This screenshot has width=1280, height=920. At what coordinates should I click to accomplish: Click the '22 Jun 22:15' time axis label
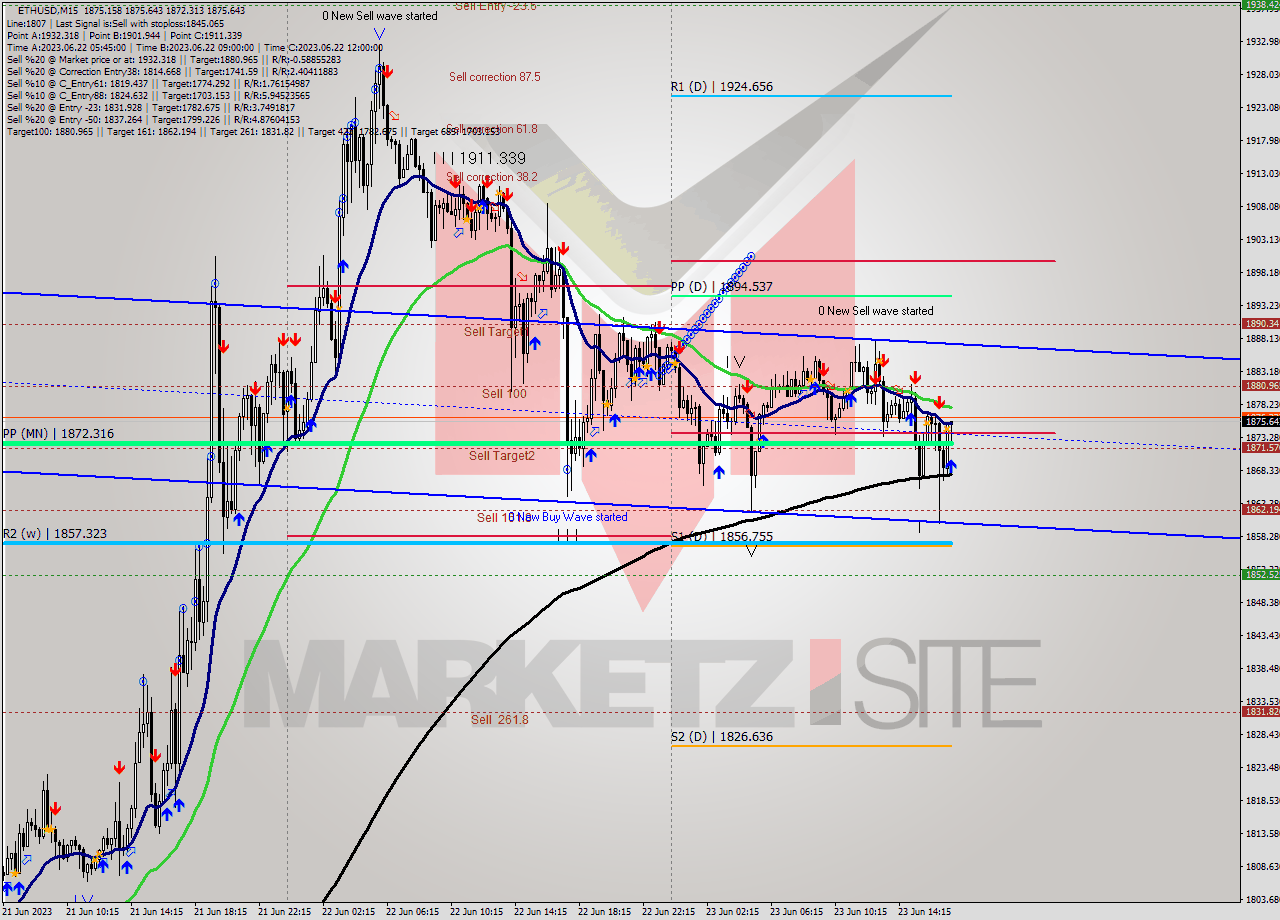point(668,912)
